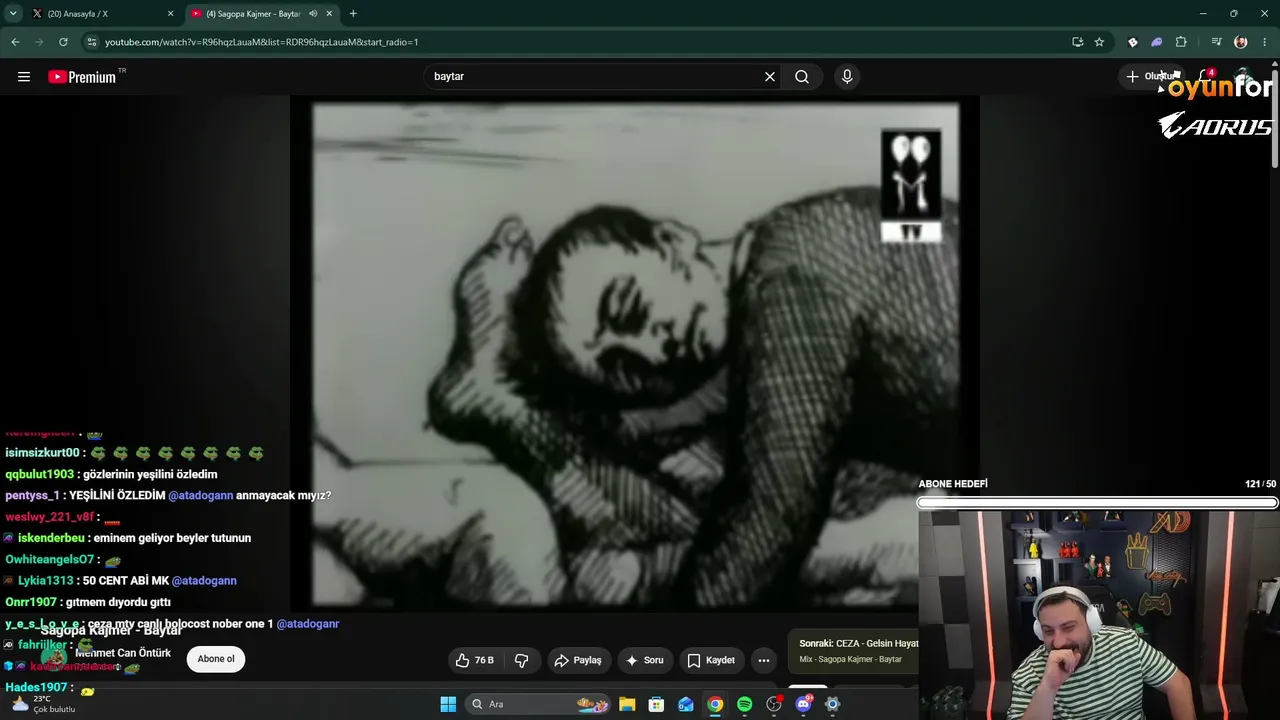Viewport: 1280px width, 720px height.
Task: Click the Soru ask button
Action: pos(645,660)
